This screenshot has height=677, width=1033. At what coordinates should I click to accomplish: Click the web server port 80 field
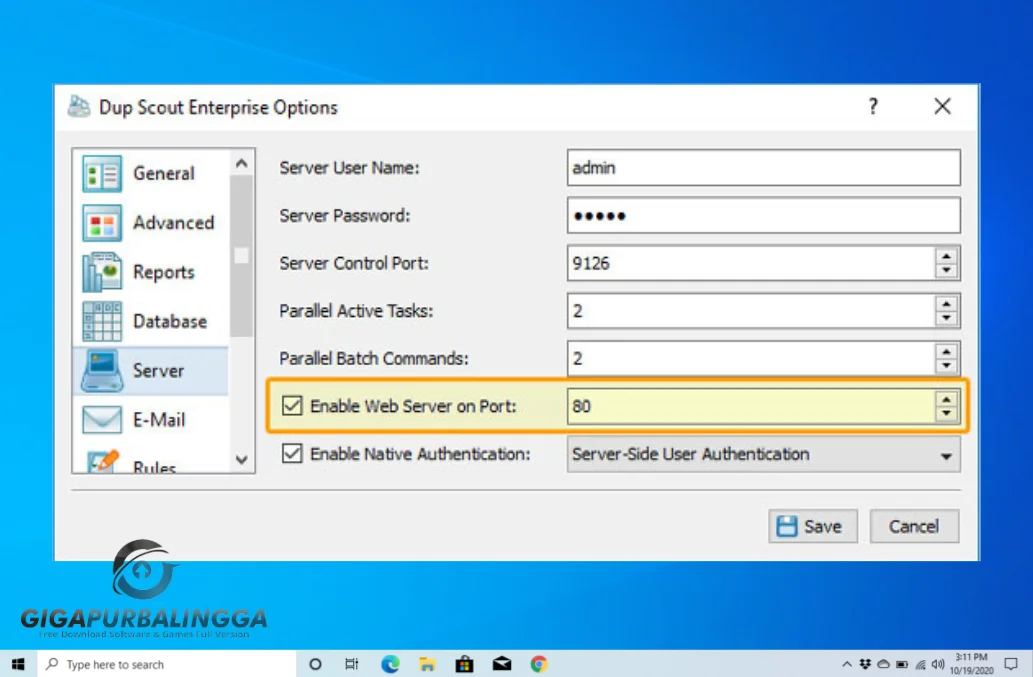pyautogui.click(x=750, y=406)
